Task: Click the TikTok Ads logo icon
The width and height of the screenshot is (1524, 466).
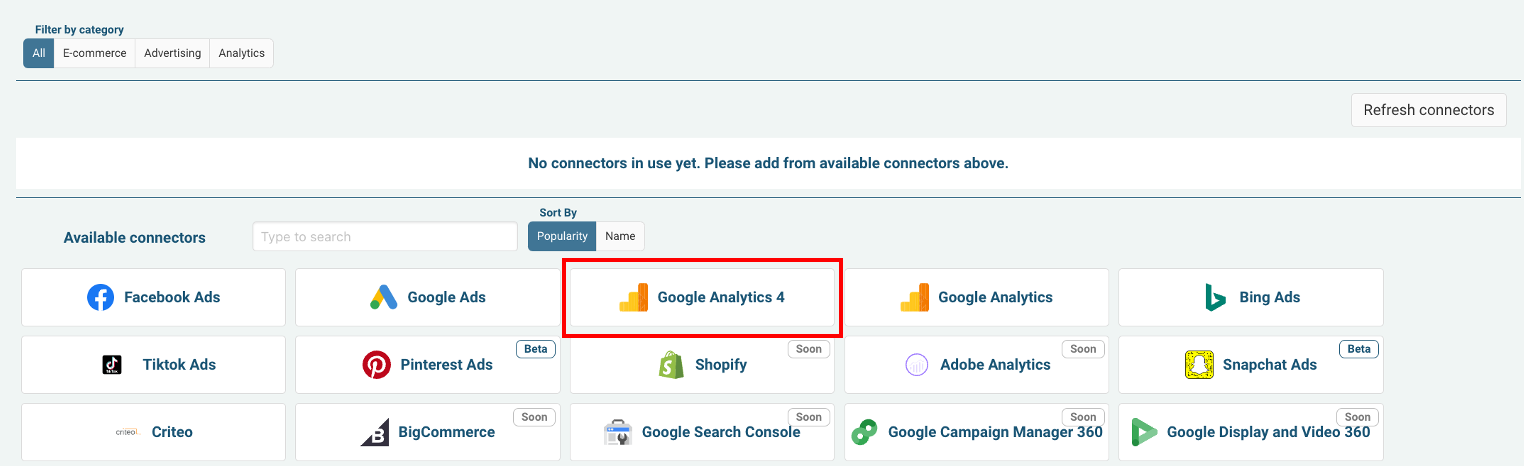Action: 112,365
